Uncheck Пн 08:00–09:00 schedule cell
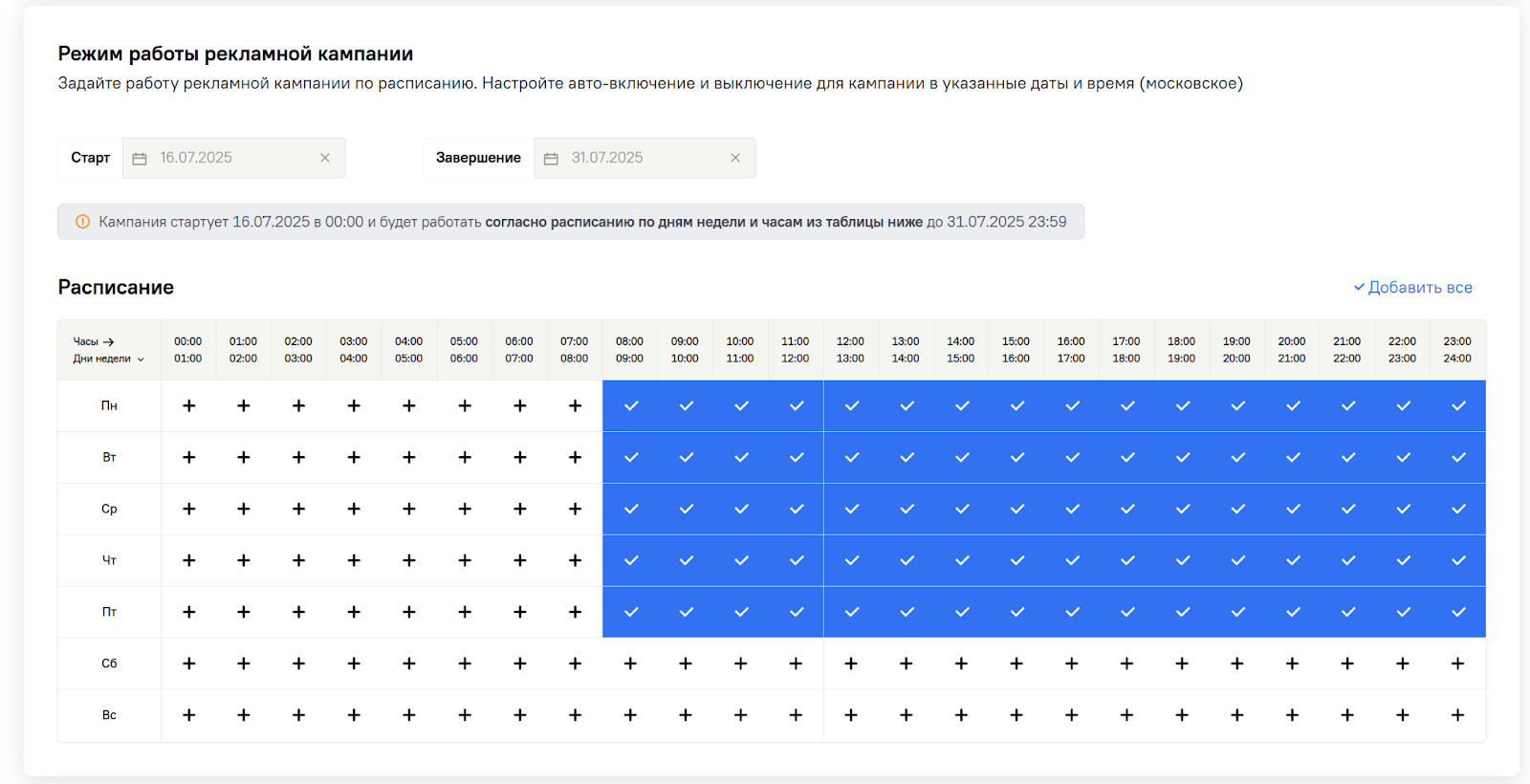 (x=630, y=406)
